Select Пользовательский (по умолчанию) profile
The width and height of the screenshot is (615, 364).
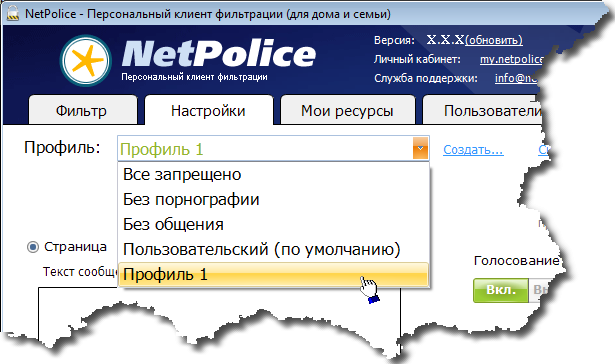click(x=273, y=249)
